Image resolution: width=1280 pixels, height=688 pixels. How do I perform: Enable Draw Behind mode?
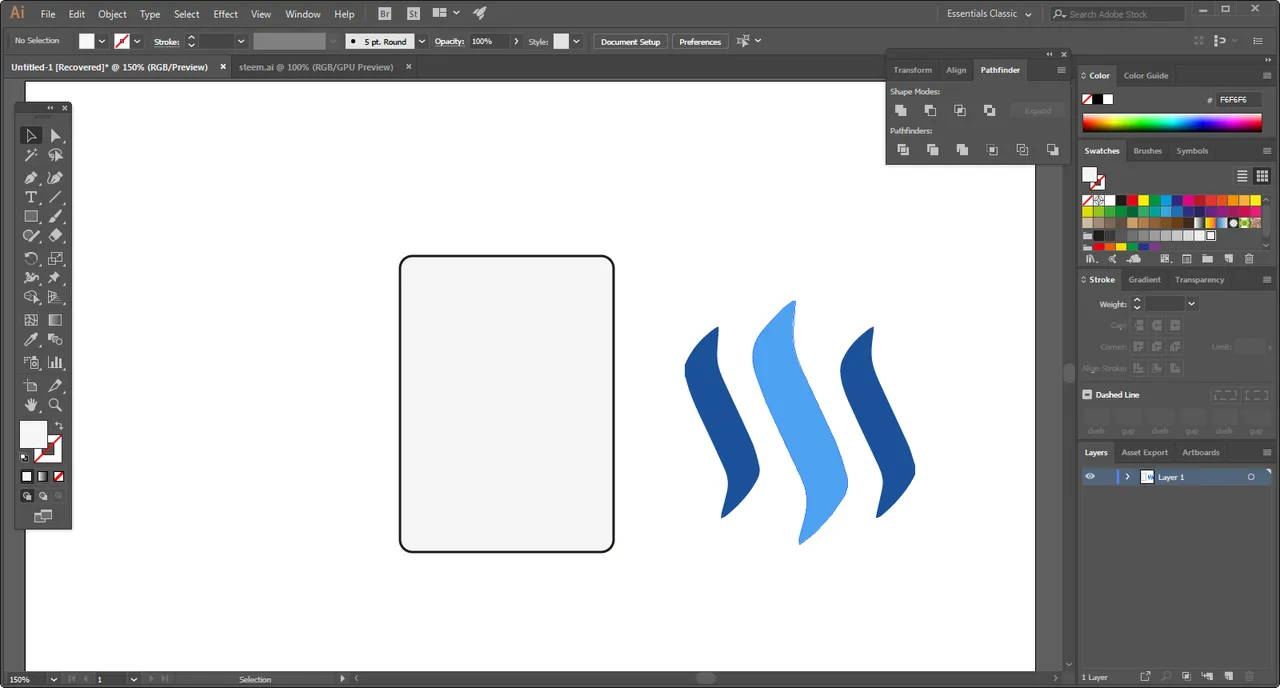click(x=43, y=496)
